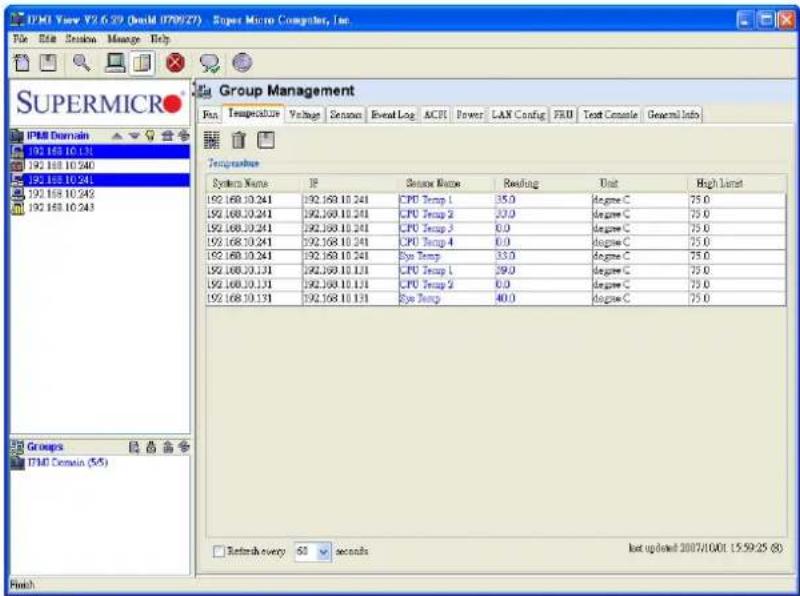Click the System Name column header
Screen dimensions: 800x596
click(x=254, y=183)
